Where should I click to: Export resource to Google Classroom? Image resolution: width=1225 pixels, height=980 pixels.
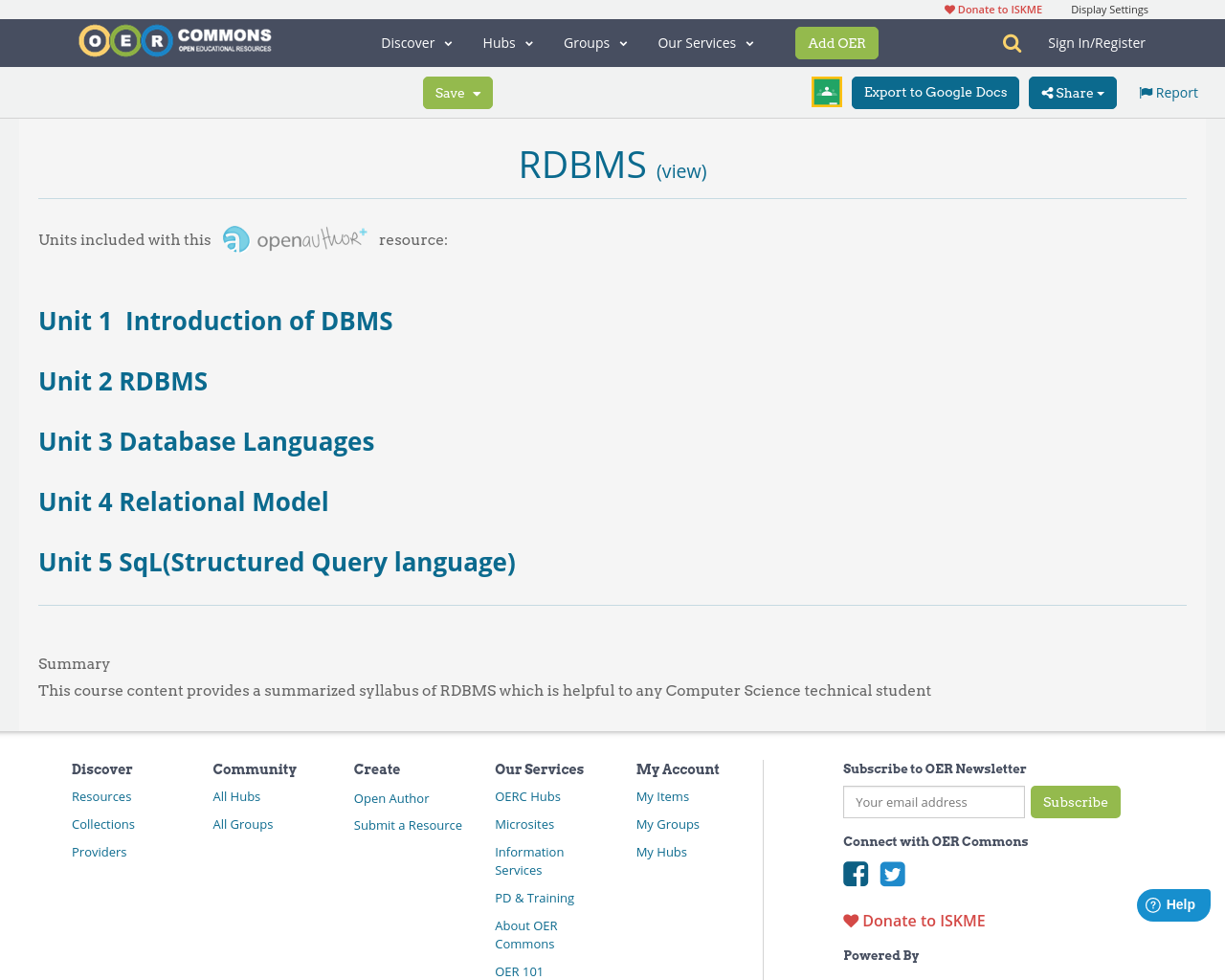(x=826, y=91)
